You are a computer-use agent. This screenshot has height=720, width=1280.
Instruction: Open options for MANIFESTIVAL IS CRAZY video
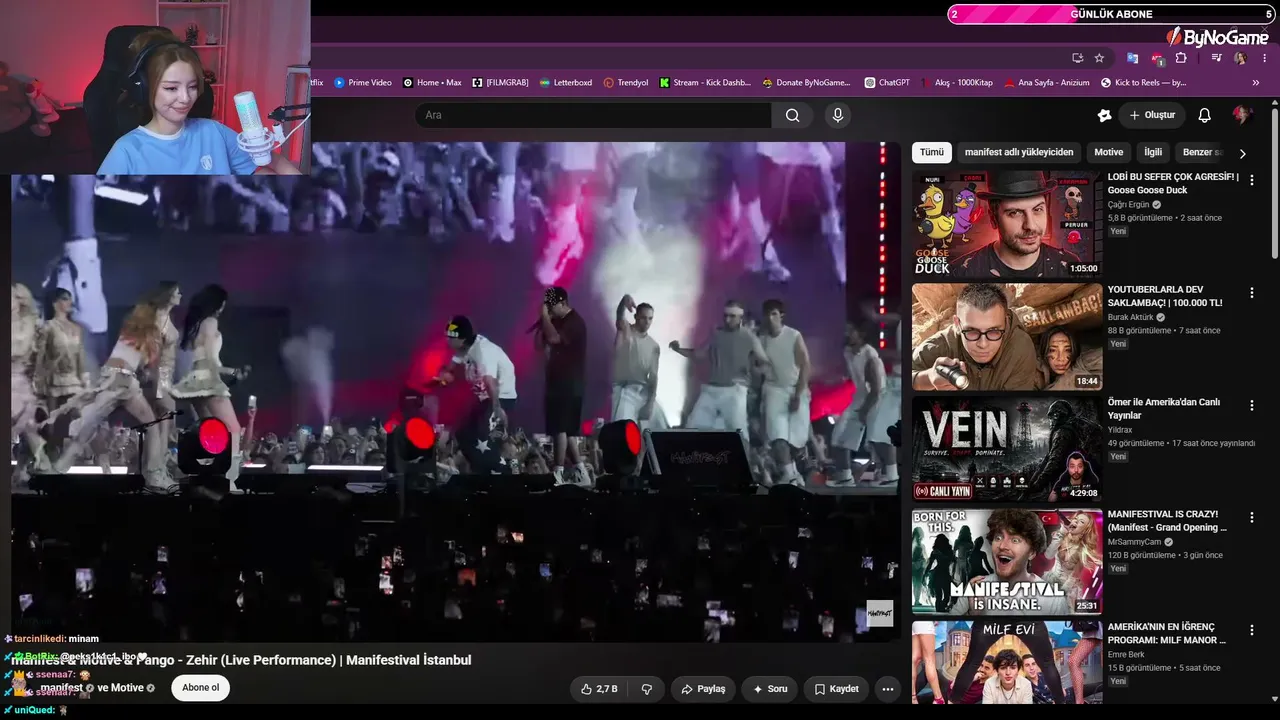click(1251, 518)
